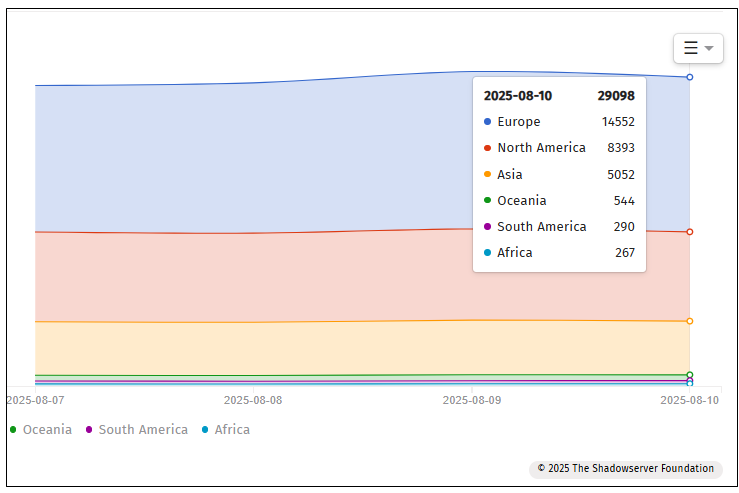This screenshot has height=493, width=739.
Task: Click the teal dot beside Africa in tooltip
Action: [x=487, y=253]
